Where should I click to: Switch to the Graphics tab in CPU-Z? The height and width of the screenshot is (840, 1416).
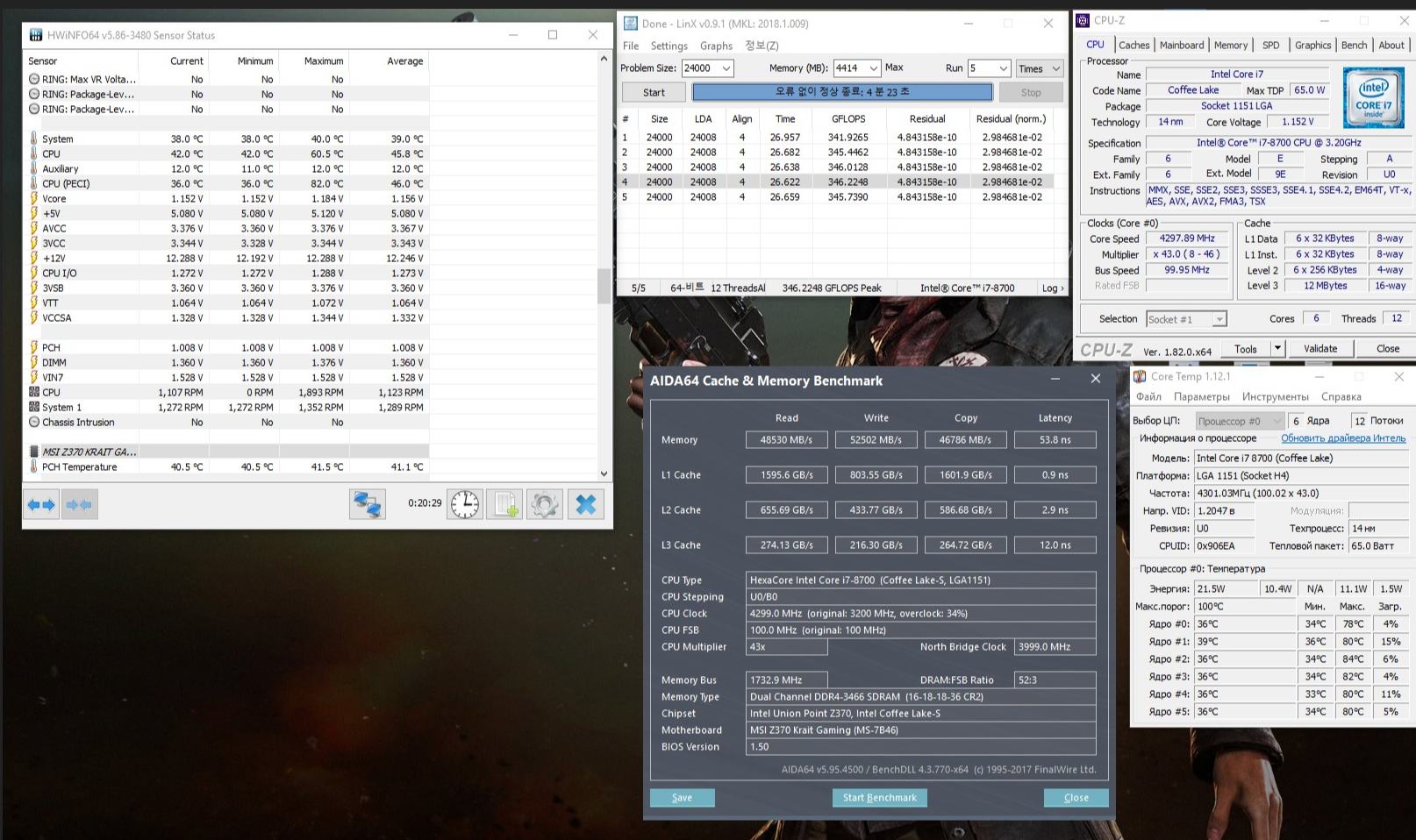1312,45
